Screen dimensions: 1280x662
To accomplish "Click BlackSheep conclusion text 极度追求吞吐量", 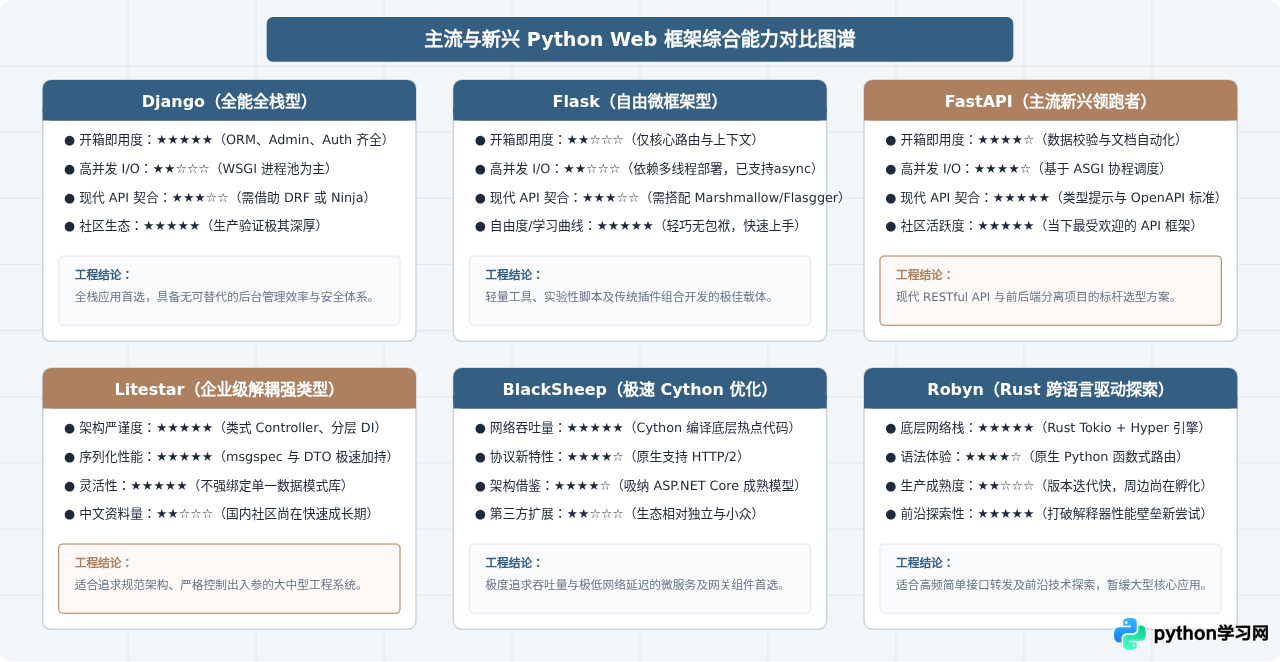I will click(x=636, y=585).
